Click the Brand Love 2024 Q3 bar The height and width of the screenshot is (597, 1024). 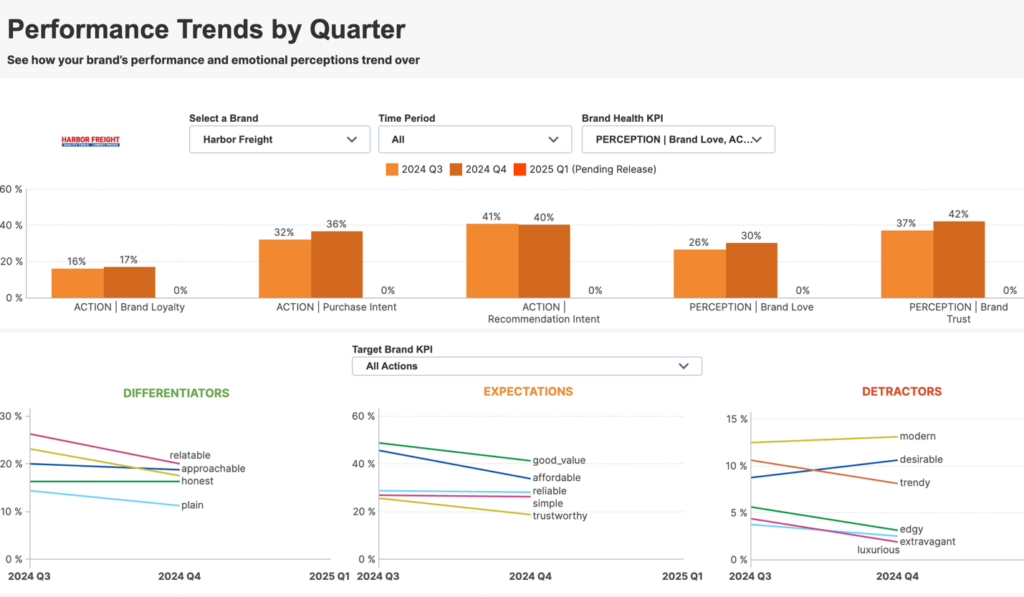699,274
